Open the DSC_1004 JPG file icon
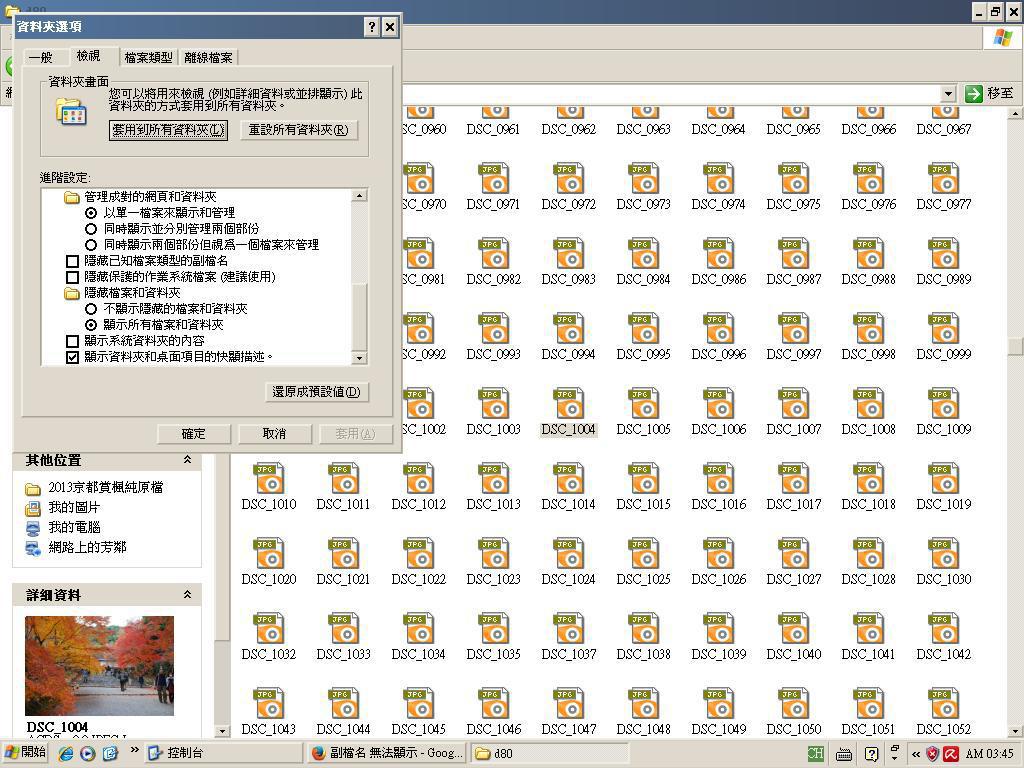Image resolution: width=1024 pixels, height=768 pixels. [x=569, y=404]
